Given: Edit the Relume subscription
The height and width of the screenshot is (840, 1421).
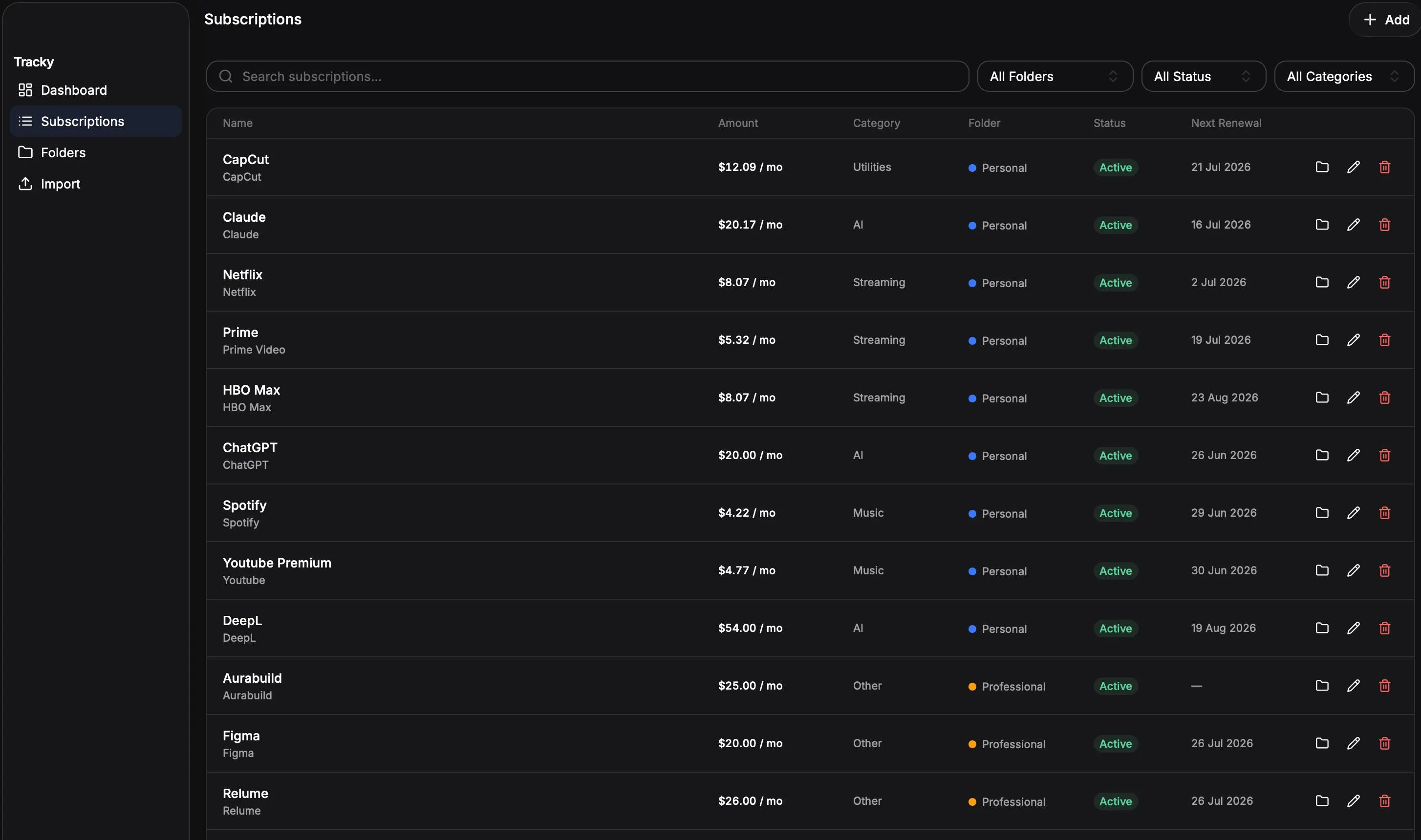Looking at the screenshot, I should coord(1353,801).
